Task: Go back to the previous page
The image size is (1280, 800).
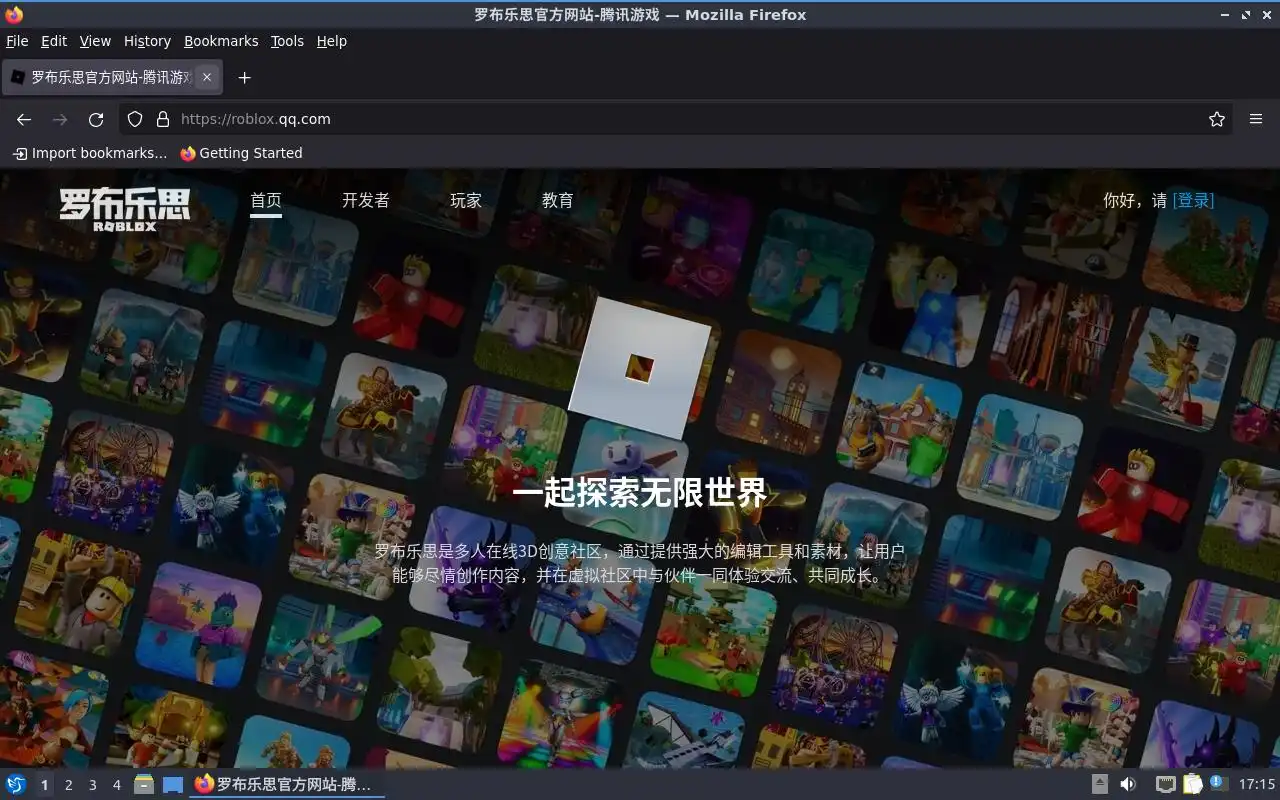Action: [x=24, y=119]
